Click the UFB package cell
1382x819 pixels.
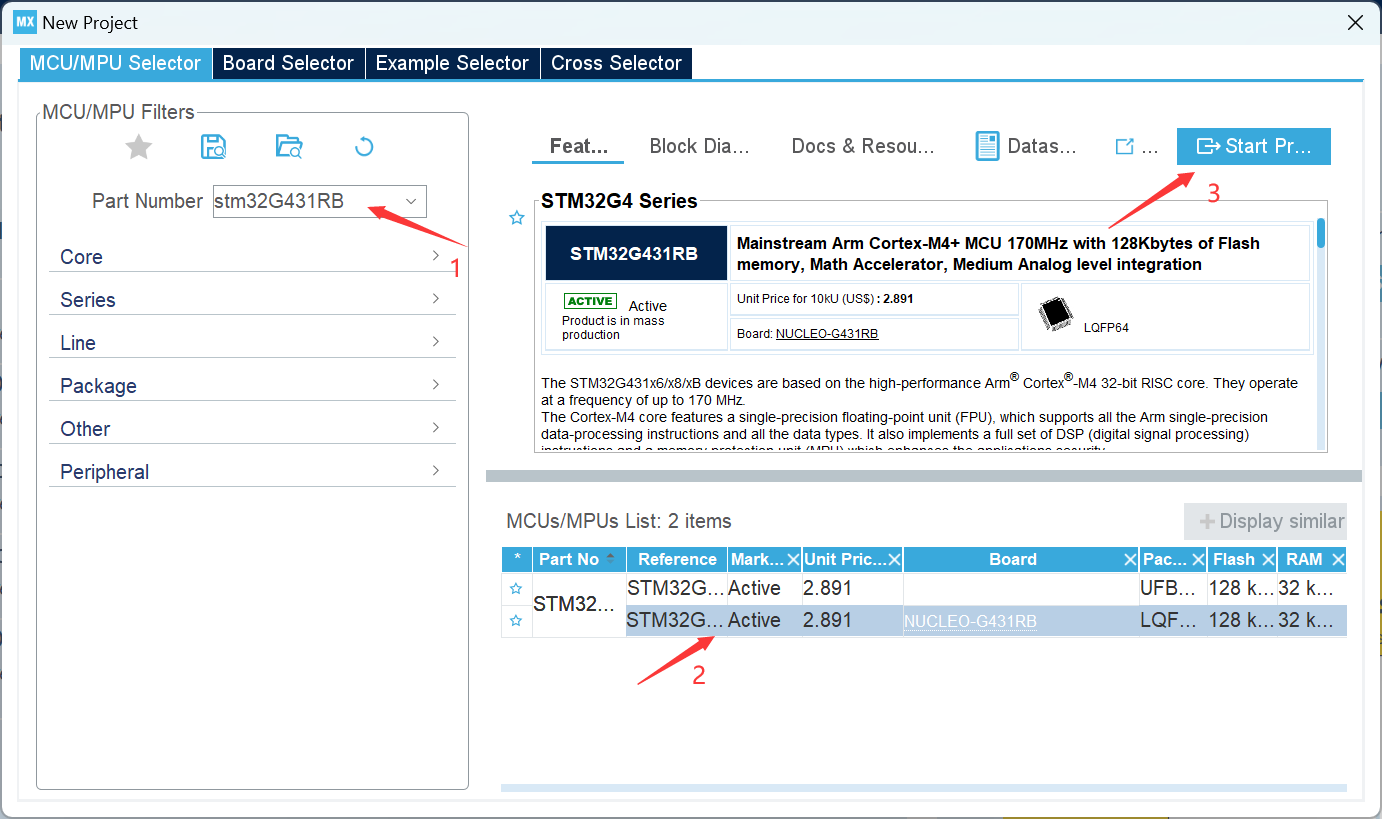click(x=1171, y=589)
